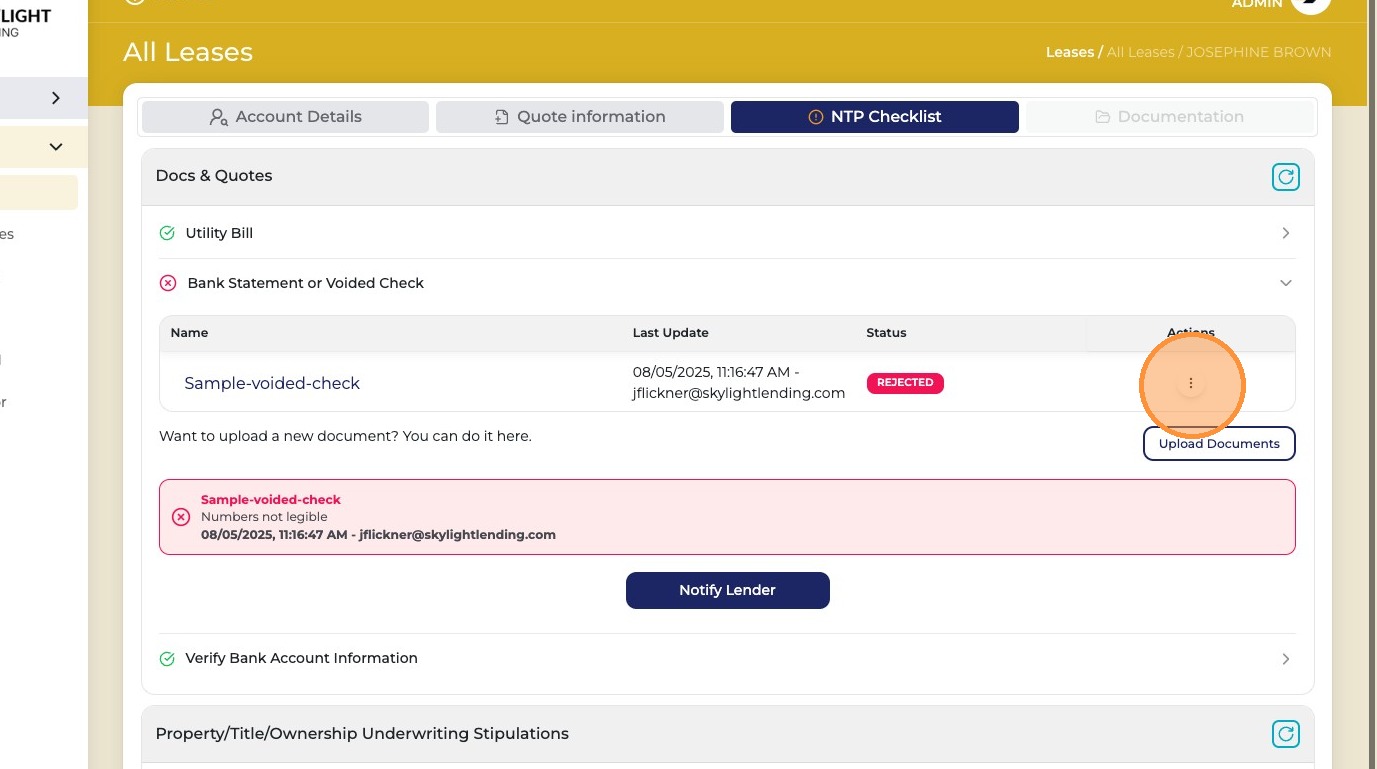Click the page scrollbar on the right edge
1377x769 pixels.
(1371, 384)
